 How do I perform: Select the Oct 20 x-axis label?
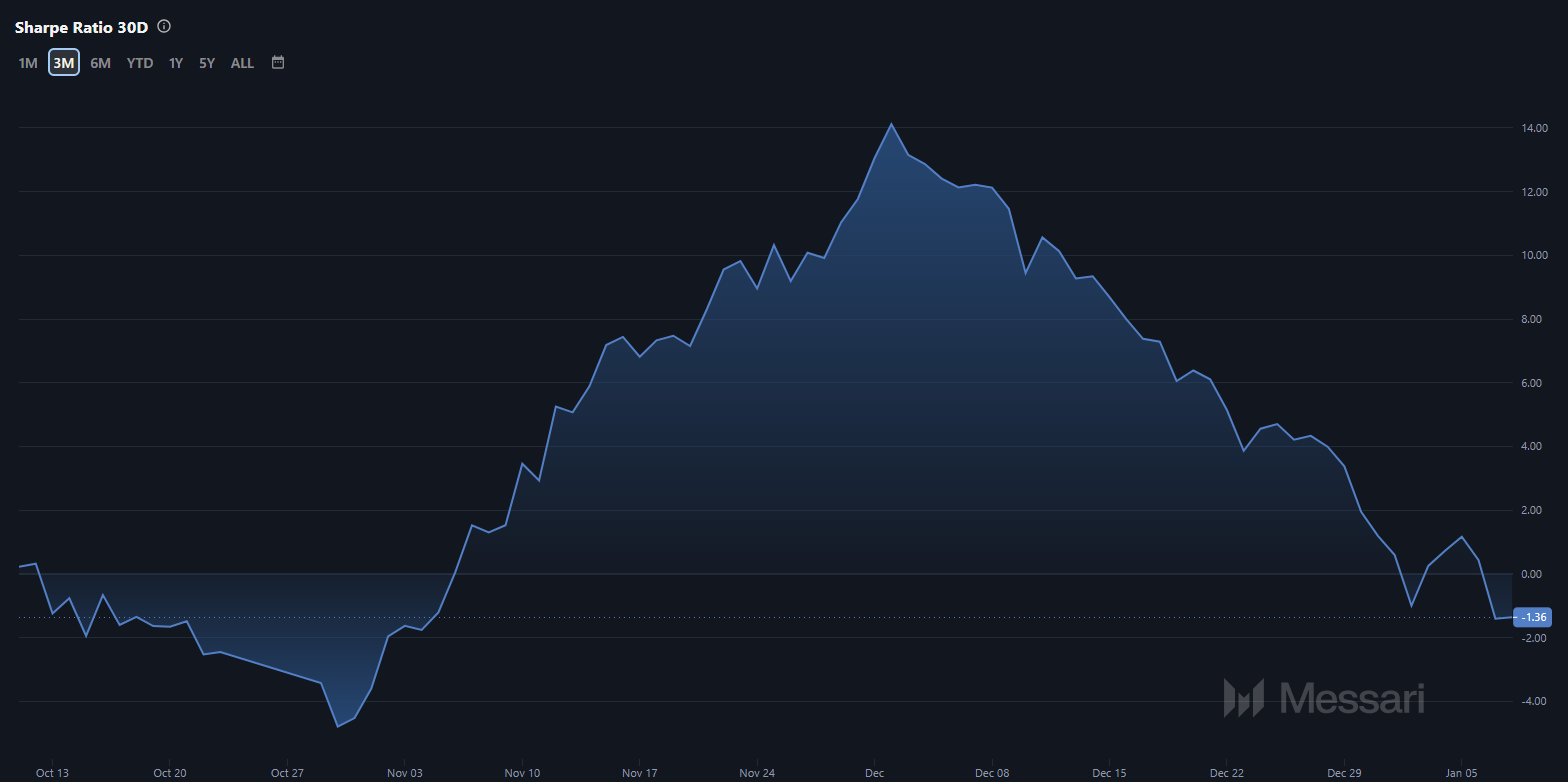point(170,773)
